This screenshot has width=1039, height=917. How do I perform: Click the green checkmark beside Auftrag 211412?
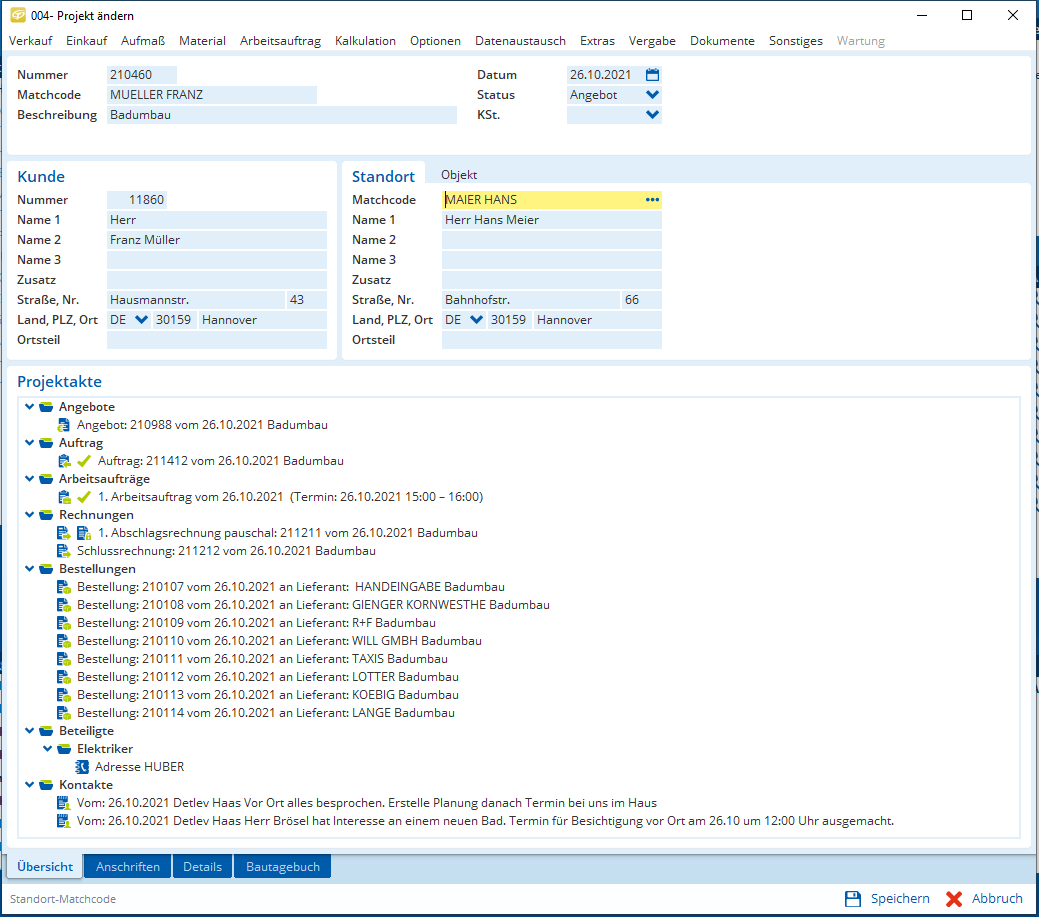[84, 461]
